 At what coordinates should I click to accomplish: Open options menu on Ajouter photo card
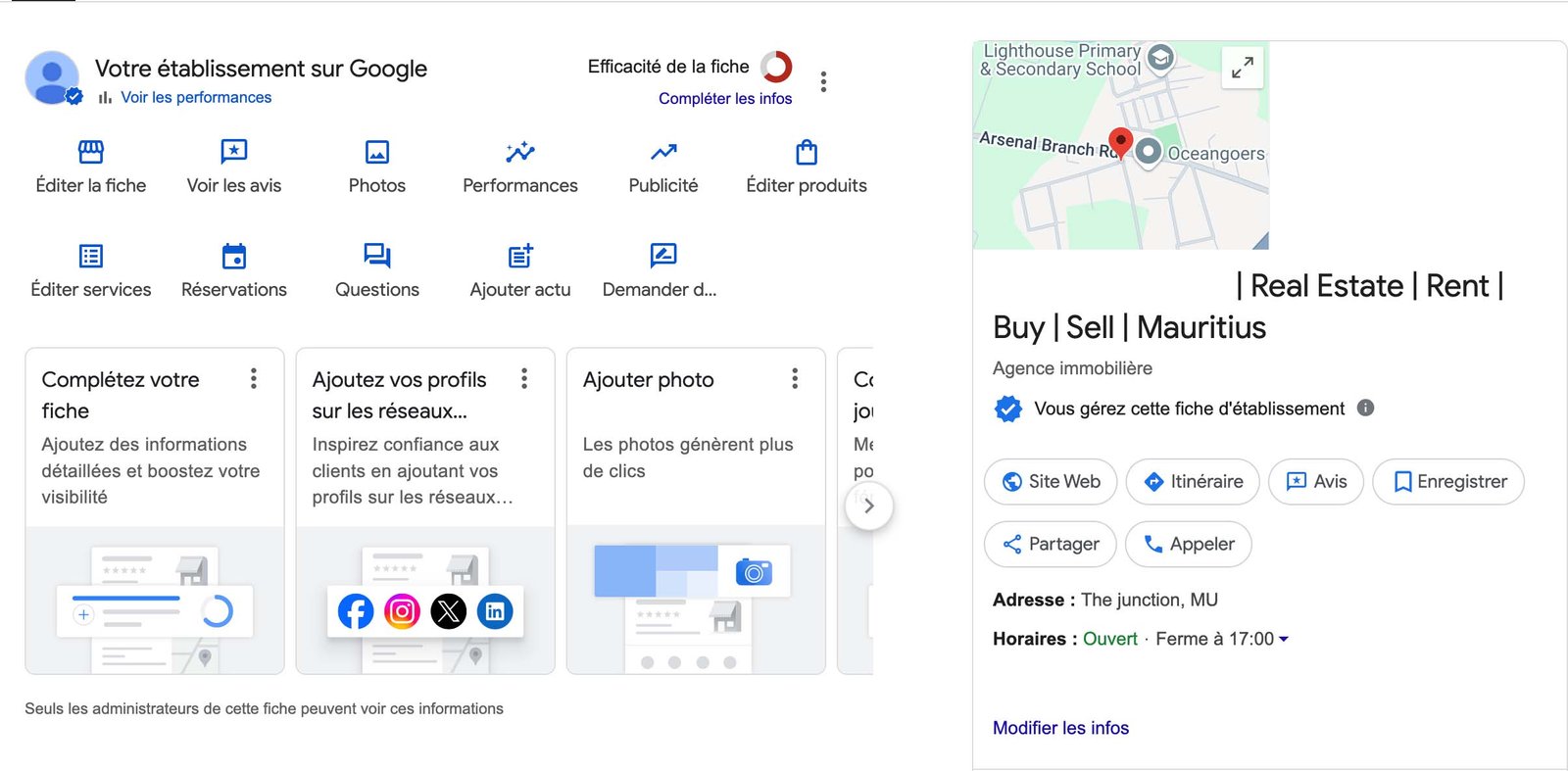[795, 379]
